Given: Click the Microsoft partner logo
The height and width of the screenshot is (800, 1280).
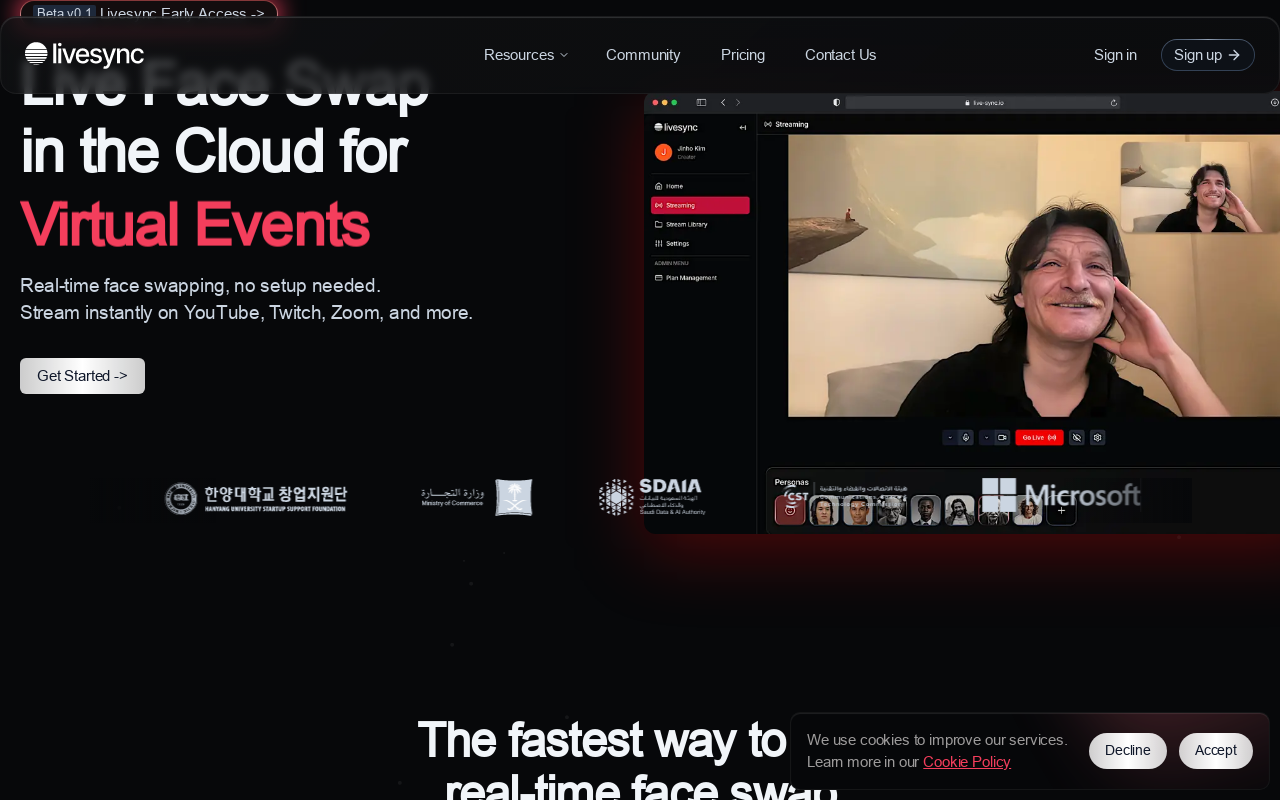Looking at the screenshot, I should [1061, 495].
